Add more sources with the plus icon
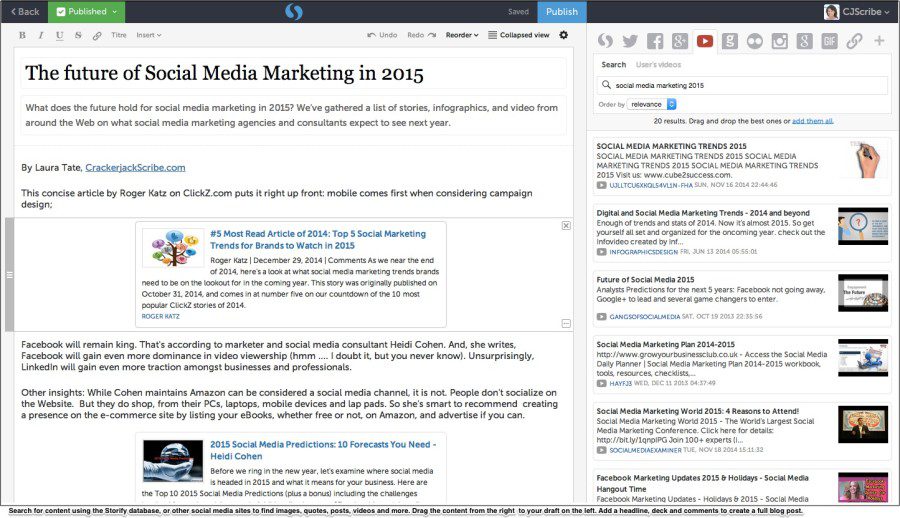 (879, 41)
